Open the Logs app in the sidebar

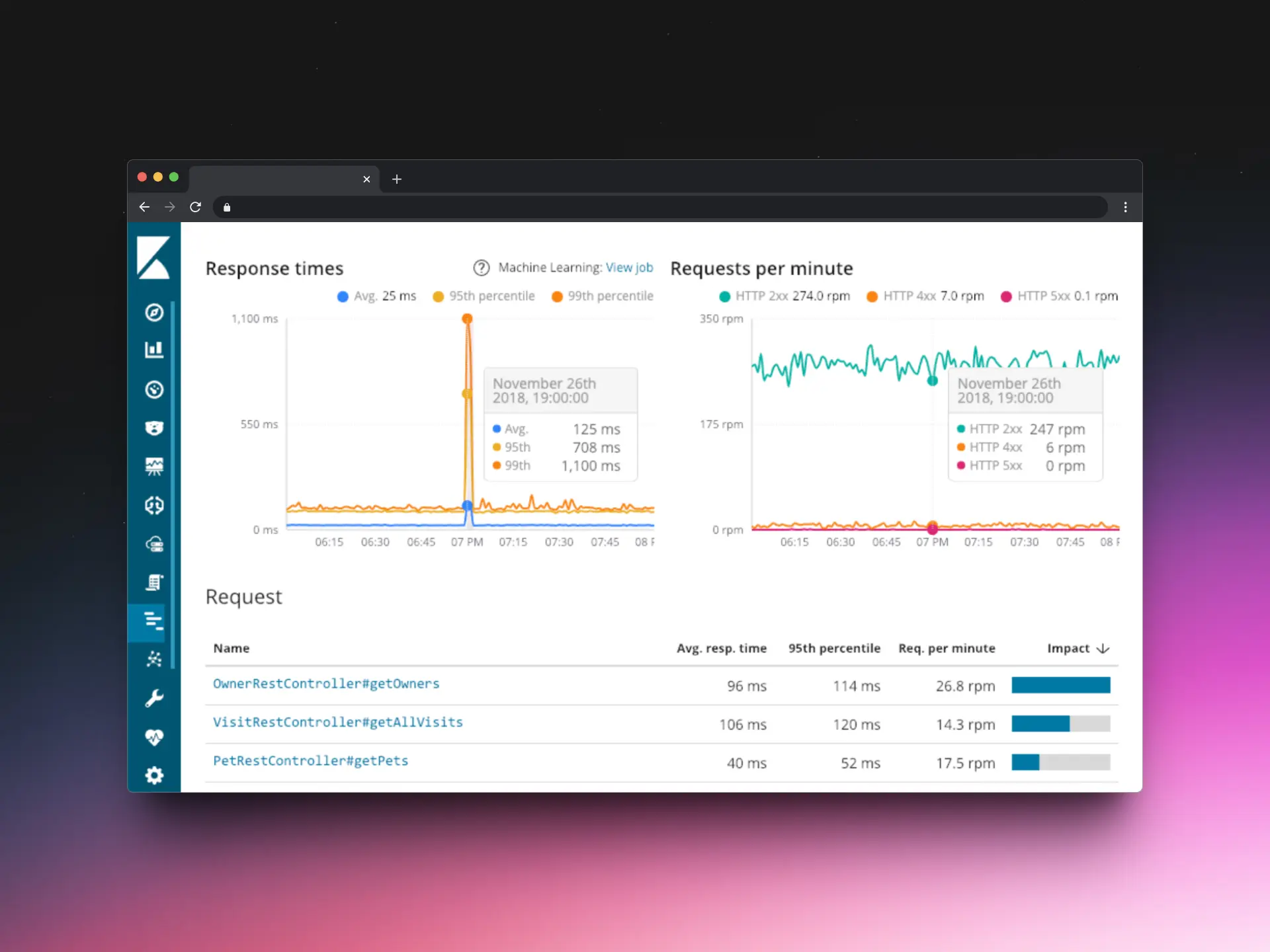154,582
